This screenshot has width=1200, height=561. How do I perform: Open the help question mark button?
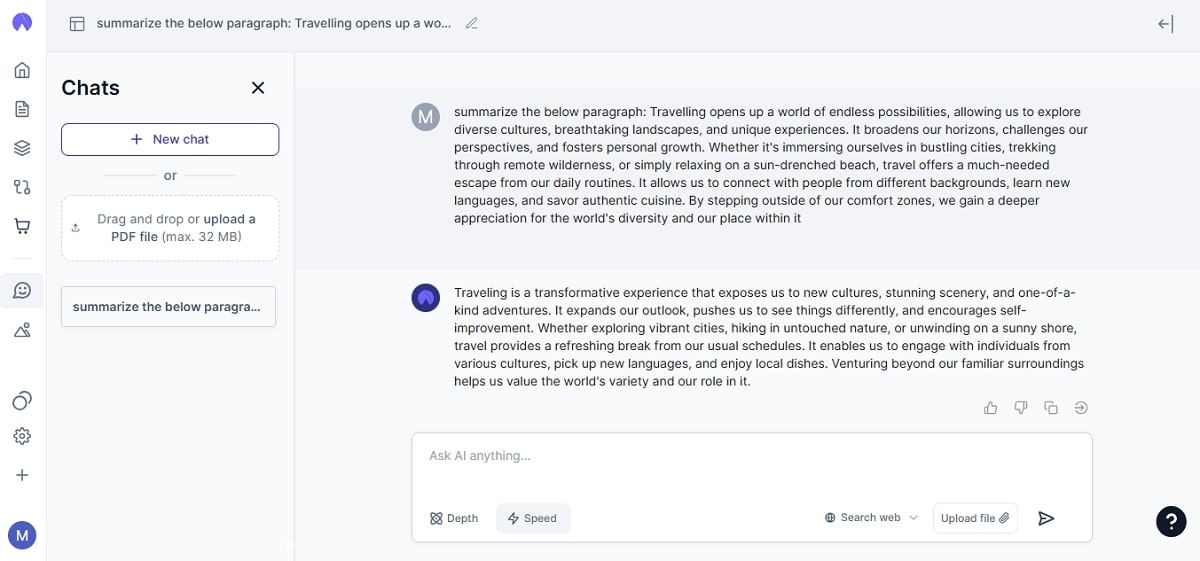1171,521
